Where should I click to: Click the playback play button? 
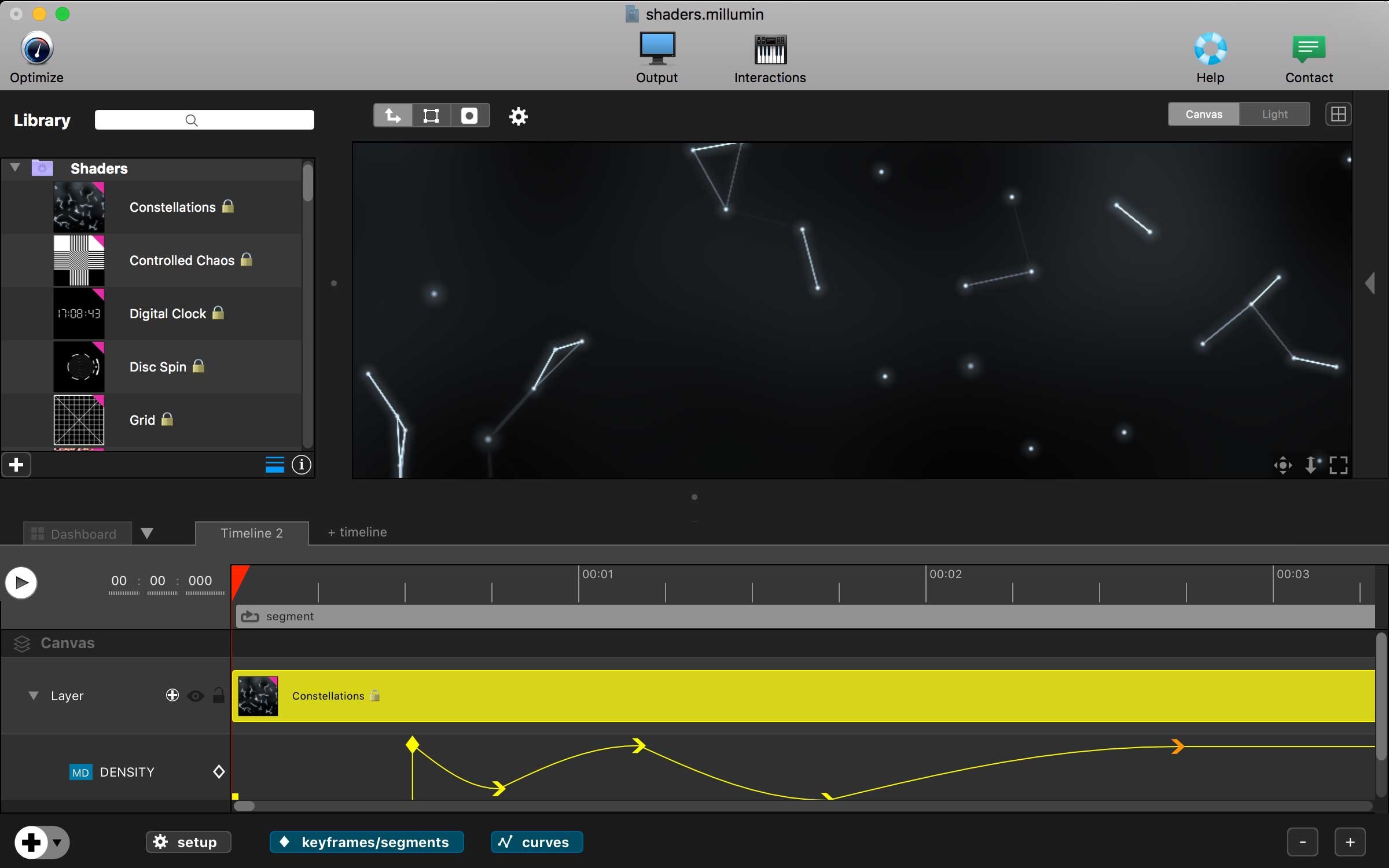point(21,582)
